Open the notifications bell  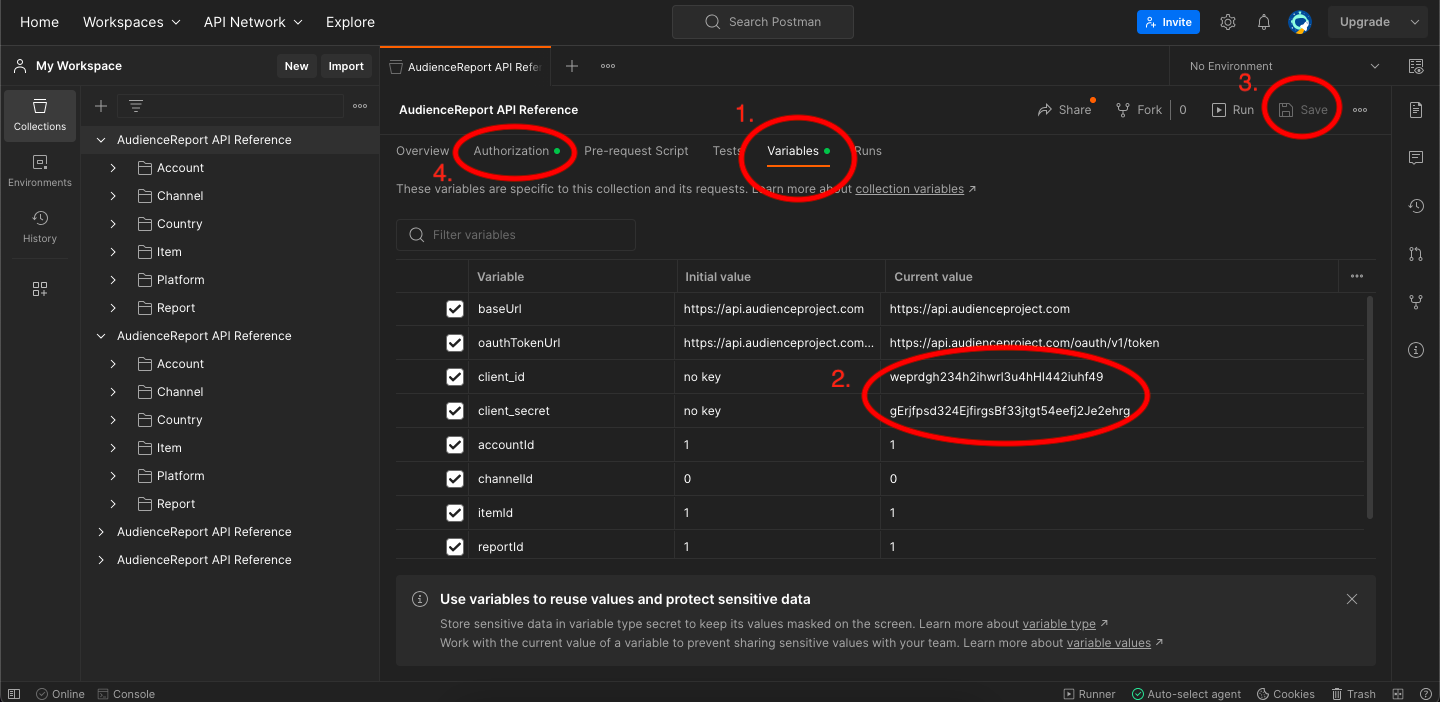click(x=1264, y=22)
